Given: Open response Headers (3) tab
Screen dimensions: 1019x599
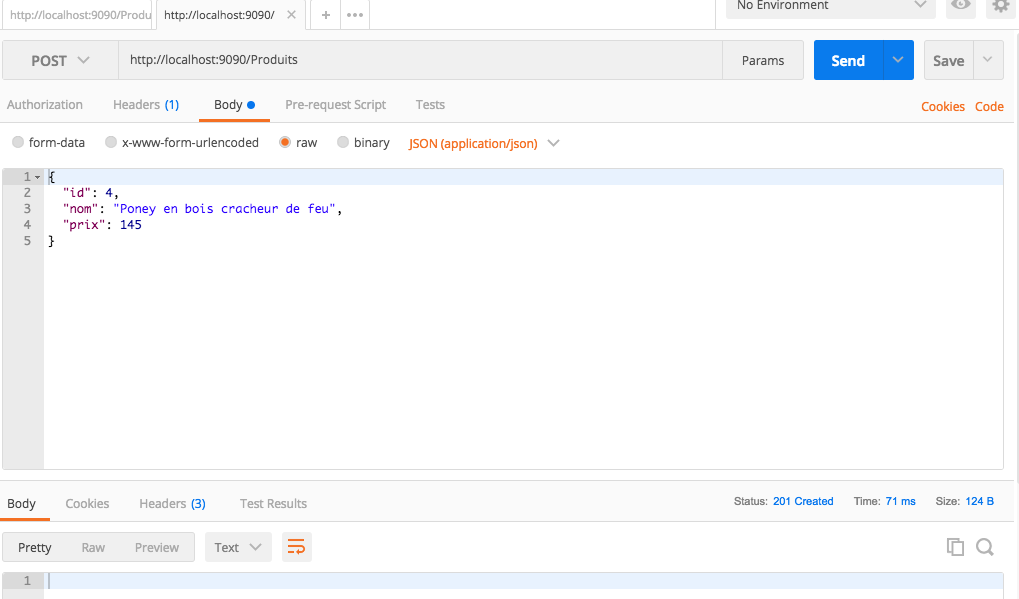Looking at the screenshot, I should (x=172, y=503).
